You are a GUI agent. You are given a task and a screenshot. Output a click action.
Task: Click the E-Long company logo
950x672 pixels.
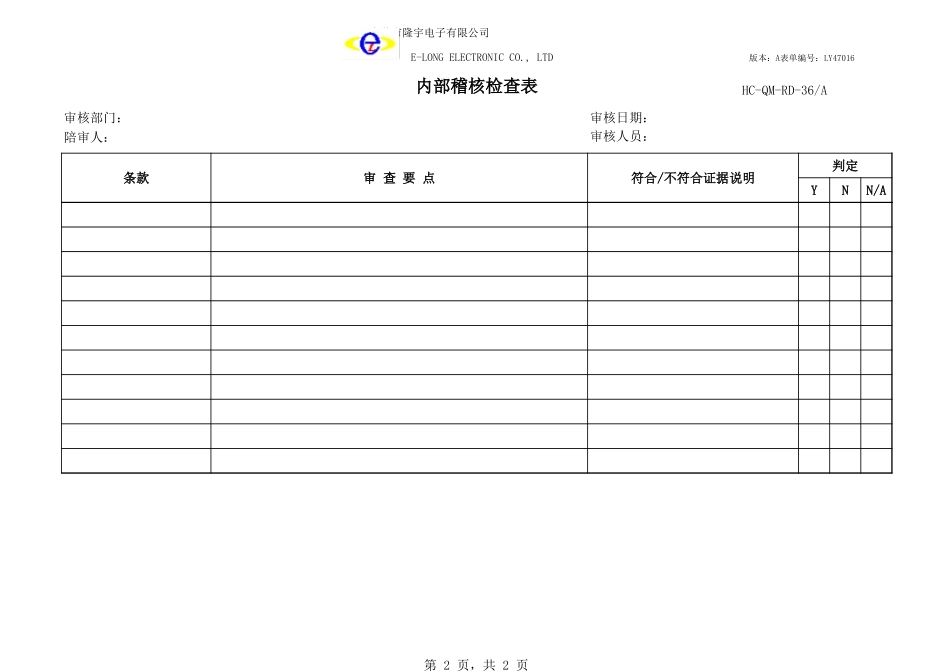tap(370, 42)
